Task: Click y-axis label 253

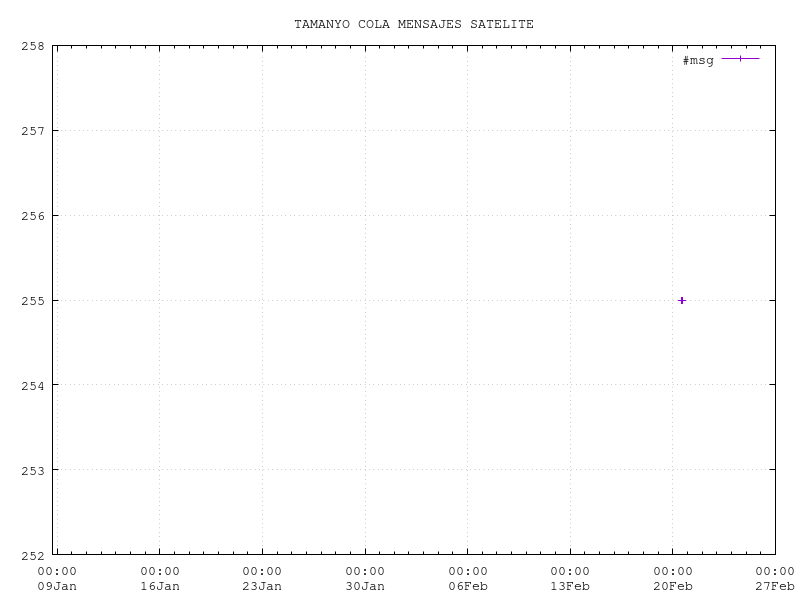Action: (x=33, y=470)
